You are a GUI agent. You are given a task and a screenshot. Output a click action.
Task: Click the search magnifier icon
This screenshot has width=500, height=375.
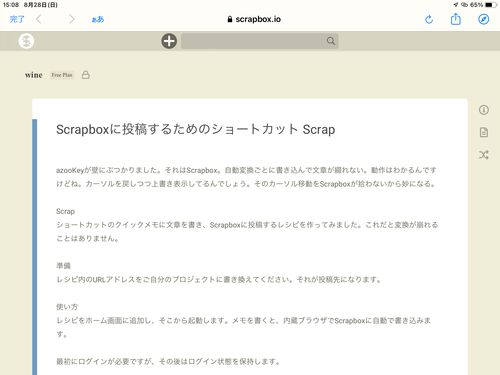(x=331, y=41)
